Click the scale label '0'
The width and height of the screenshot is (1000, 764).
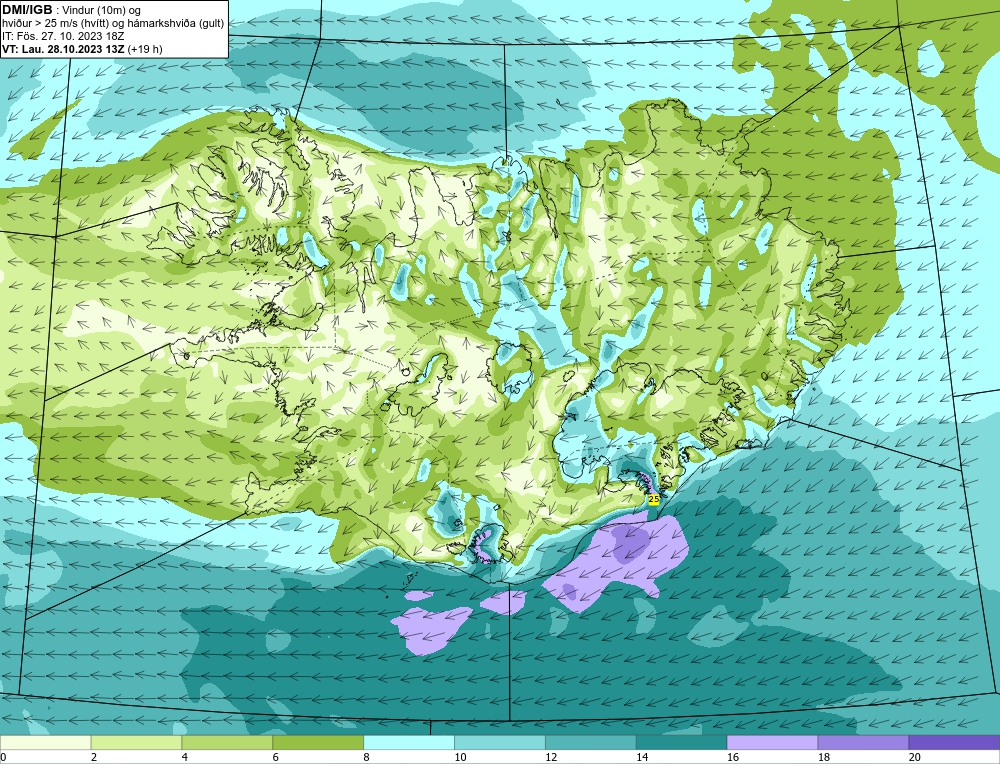[x=3, y=757]
